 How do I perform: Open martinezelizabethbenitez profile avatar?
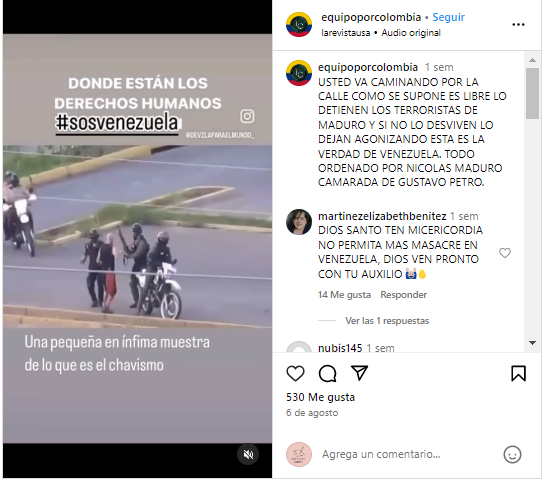click(299, 222)
